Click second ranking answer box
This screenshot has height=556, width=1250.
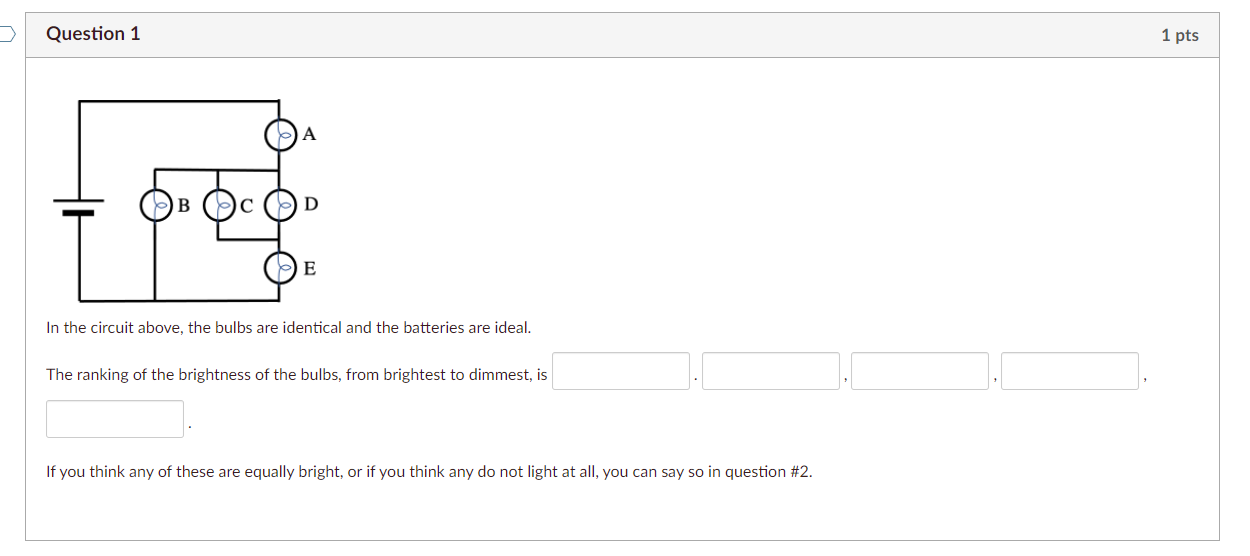pos(771,371)
